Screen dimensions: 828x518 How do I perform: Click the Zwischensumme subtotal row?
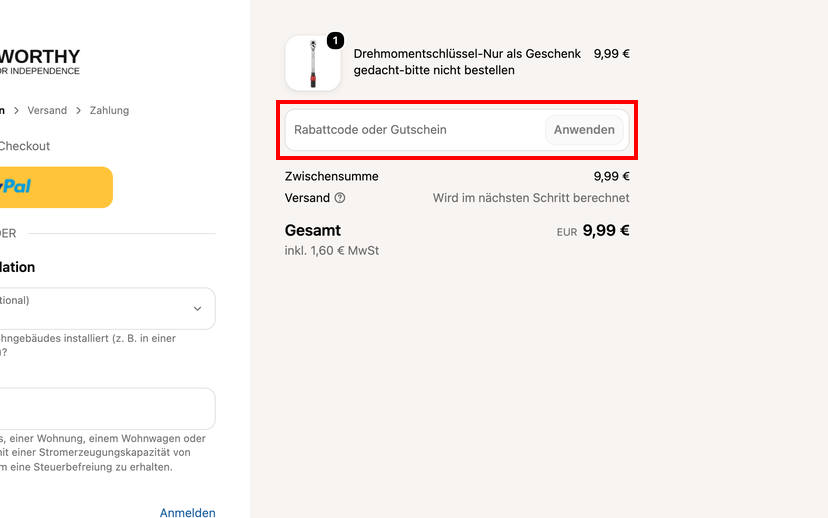click(457, 176)
